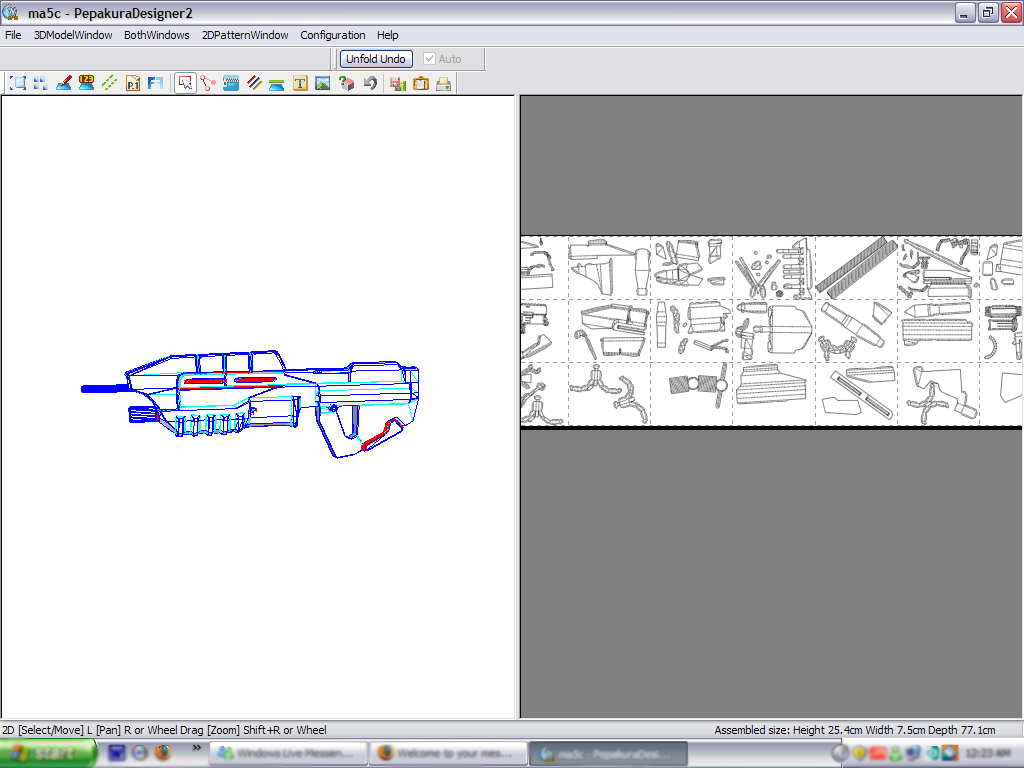Click the system tray clock
Viewport: 1024px width, 768px height.
988,753
